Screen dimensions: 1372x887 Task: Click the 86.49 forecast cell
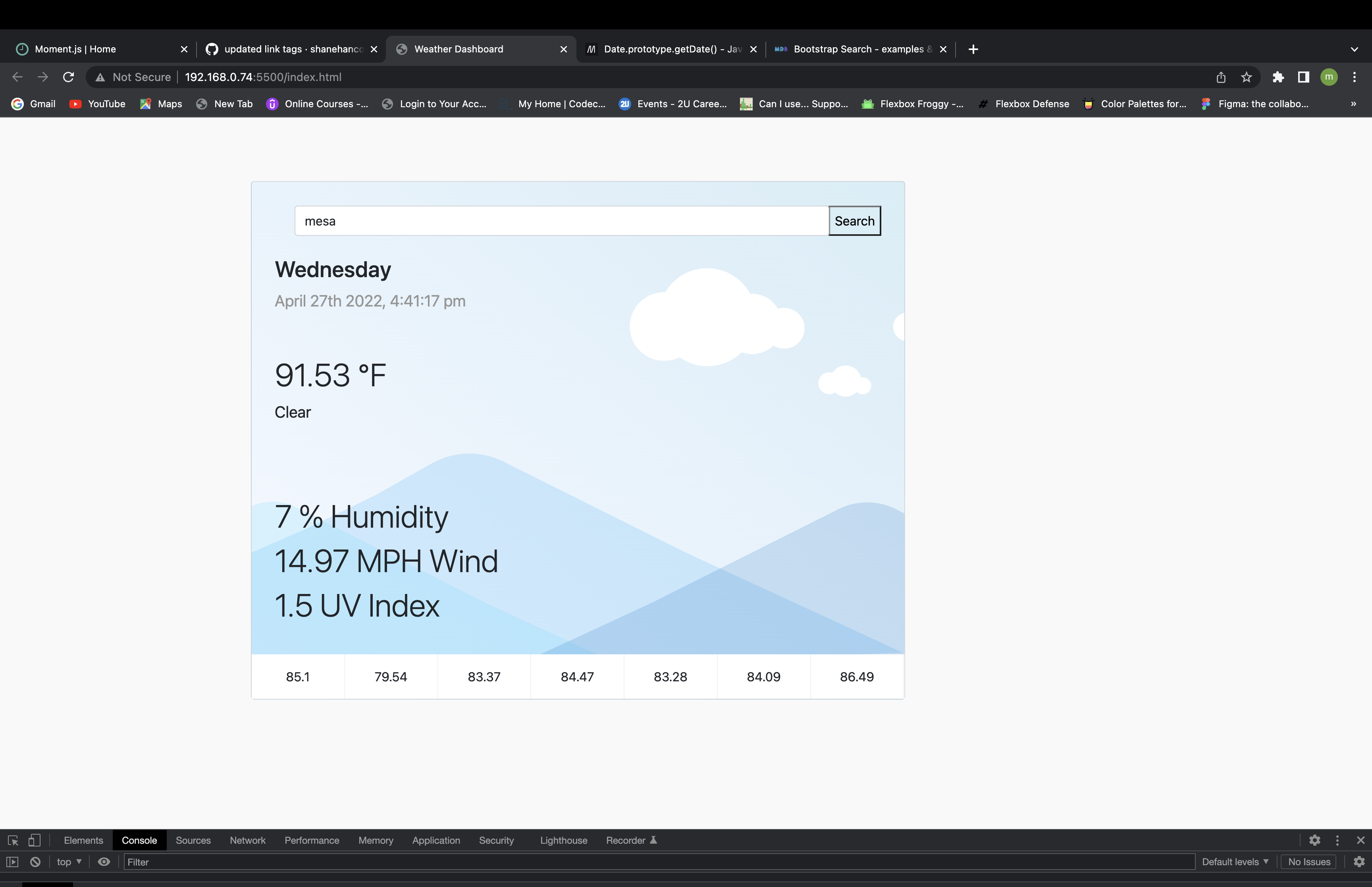coord(857,677)
